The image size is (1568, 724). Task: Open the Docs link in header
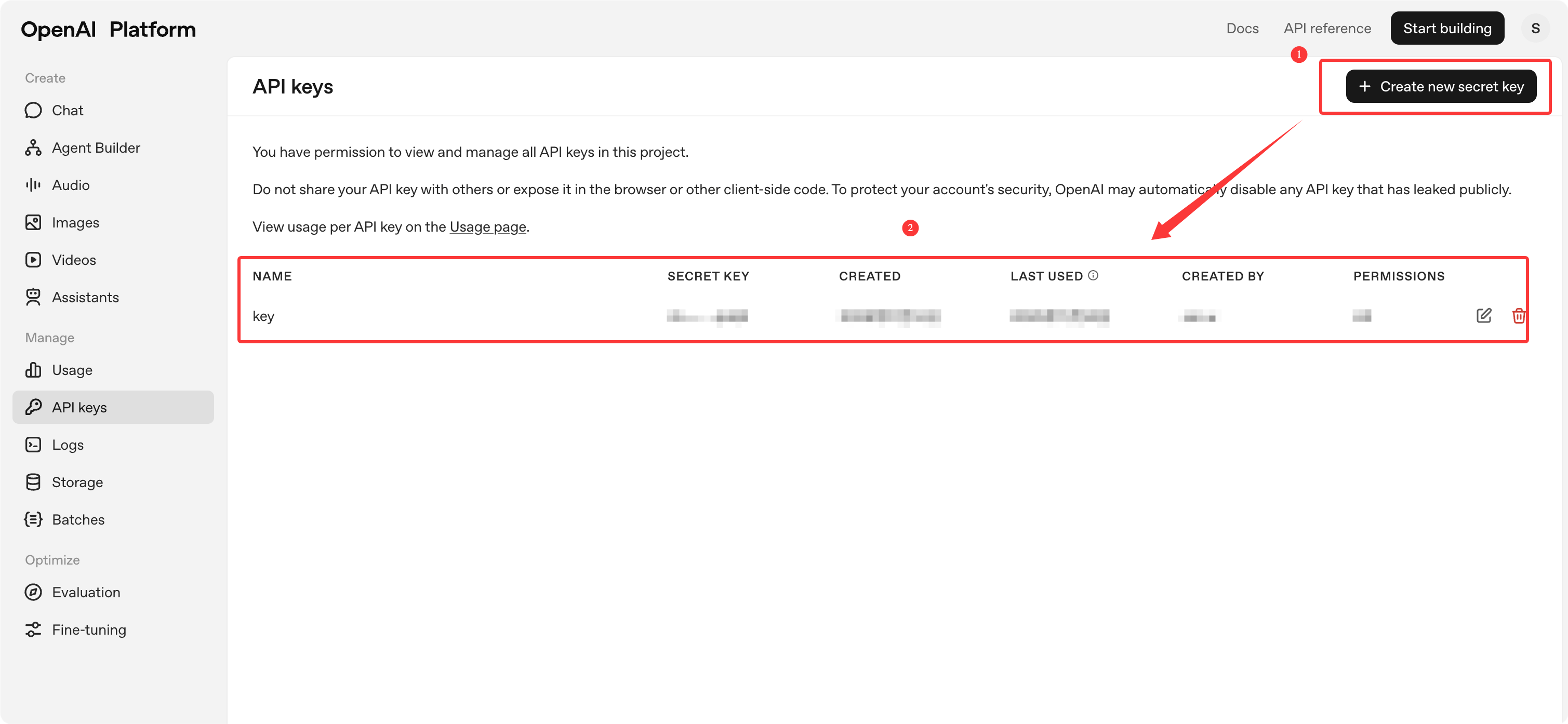[x=1242, y=28]
